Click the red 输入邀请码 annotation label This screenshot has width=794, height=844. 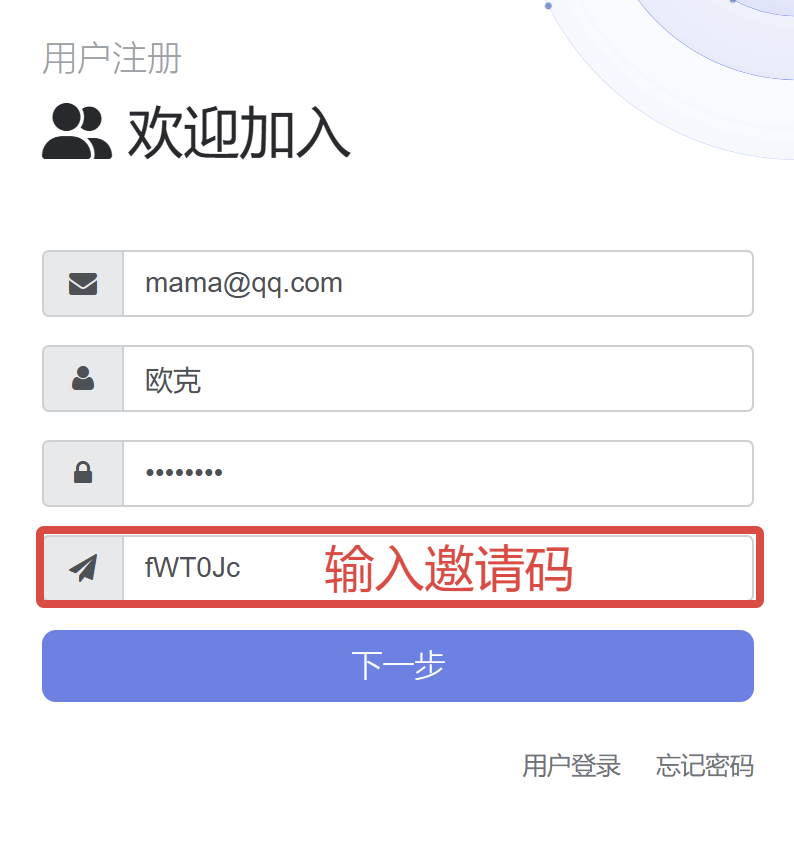point(448,568)
